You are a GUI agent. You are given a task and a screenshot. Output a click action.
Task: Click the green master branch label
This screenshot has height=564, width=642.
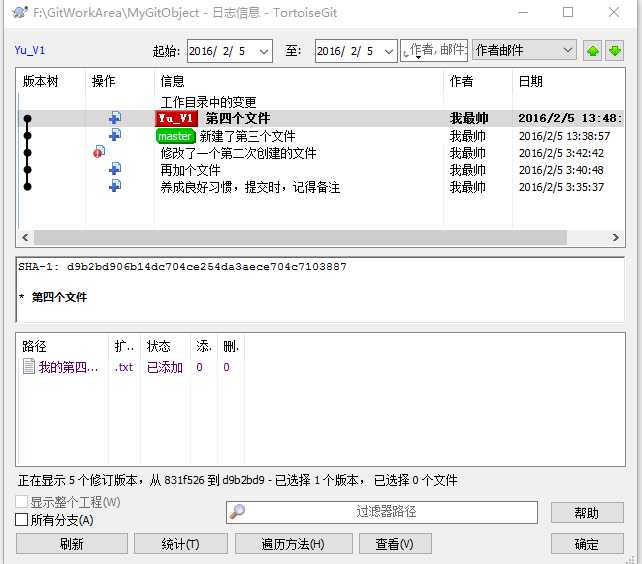pos(176,136)
